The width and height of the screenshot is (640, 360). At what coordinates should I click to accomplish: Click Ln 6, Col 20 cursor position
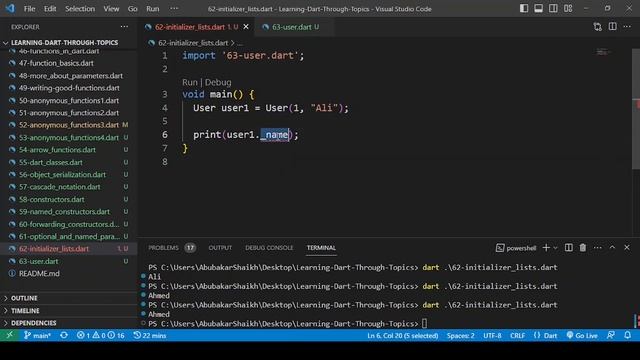[x=402, y=336]
